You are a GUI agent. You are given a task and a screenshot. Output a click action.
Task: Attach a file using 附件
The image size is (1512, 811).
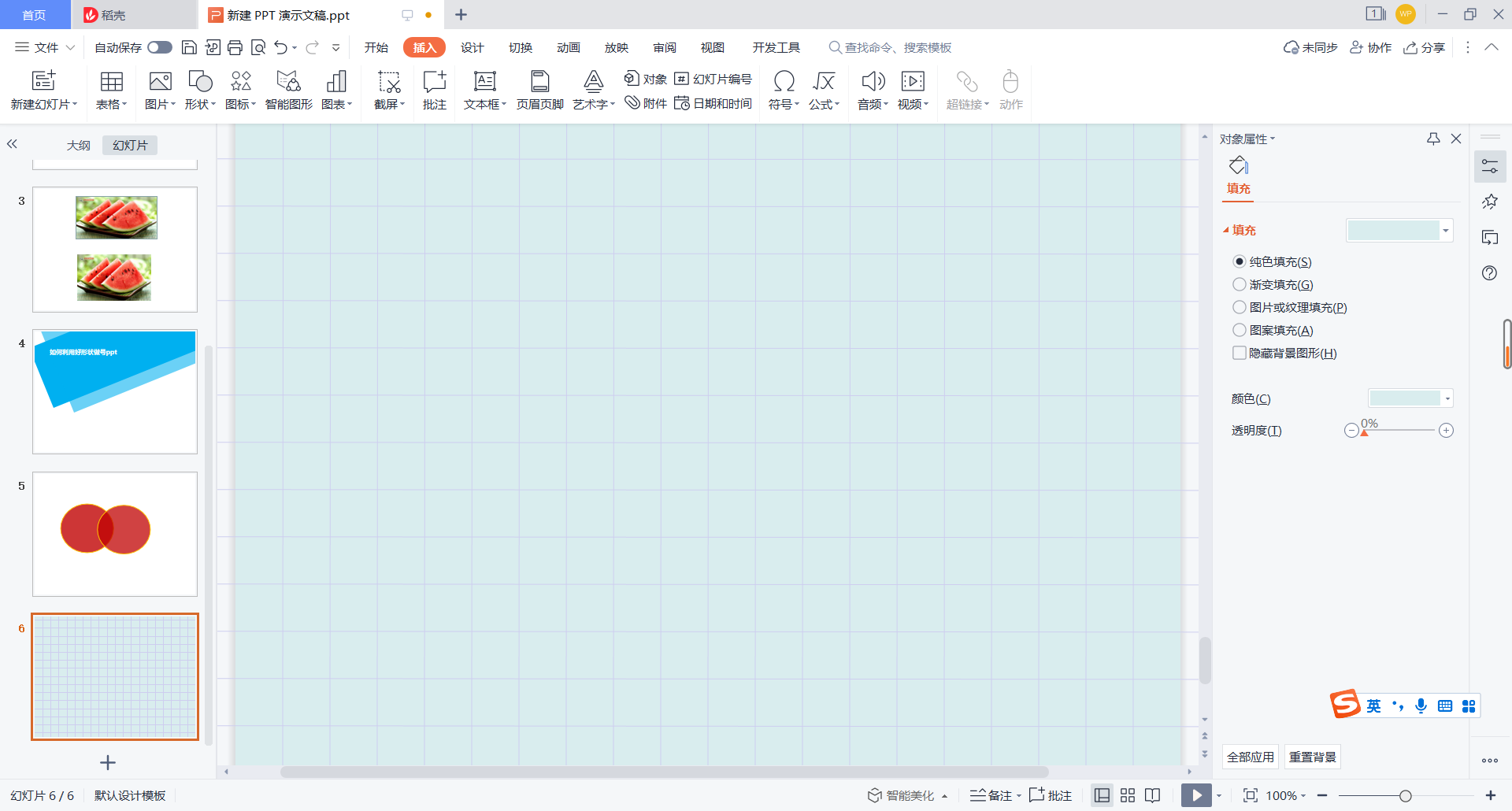(645, 103)
